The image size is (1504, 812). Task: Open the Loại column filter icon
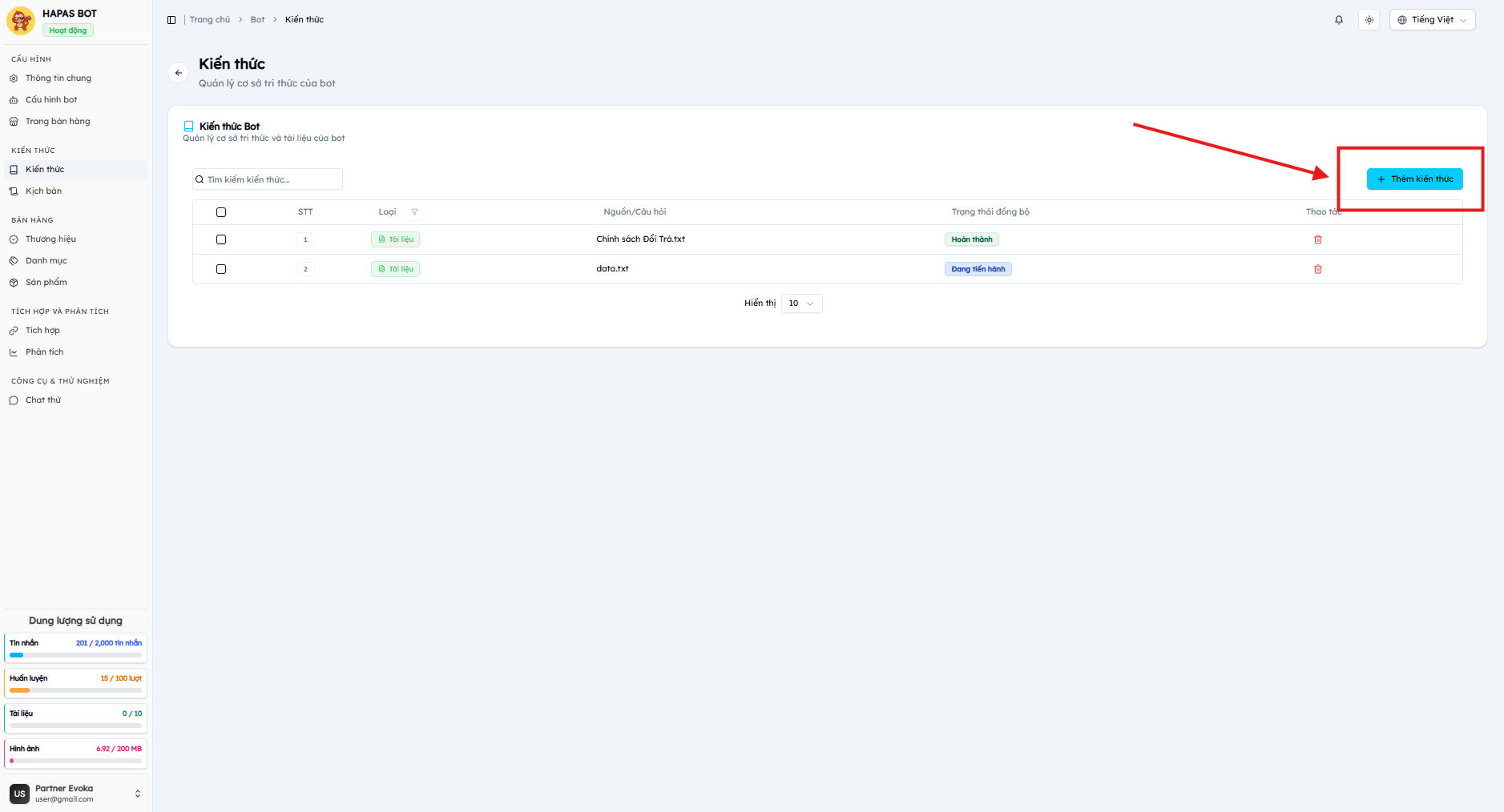pos(414,212)
